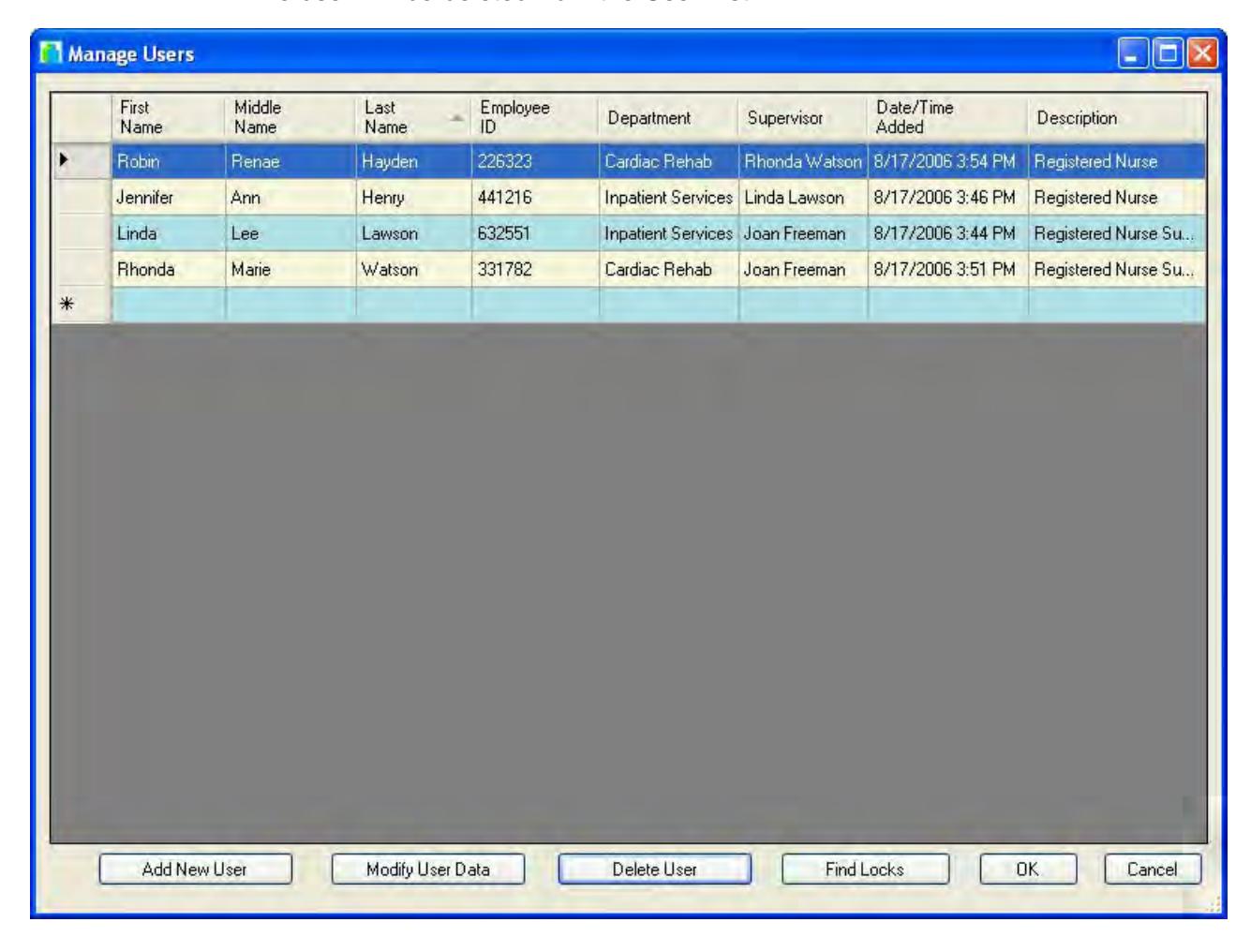Viewport: 1251px width, 952px height.
Task: Select Rhonda's Cardiac Rehab department cell
Action: [x=669, y=270]
